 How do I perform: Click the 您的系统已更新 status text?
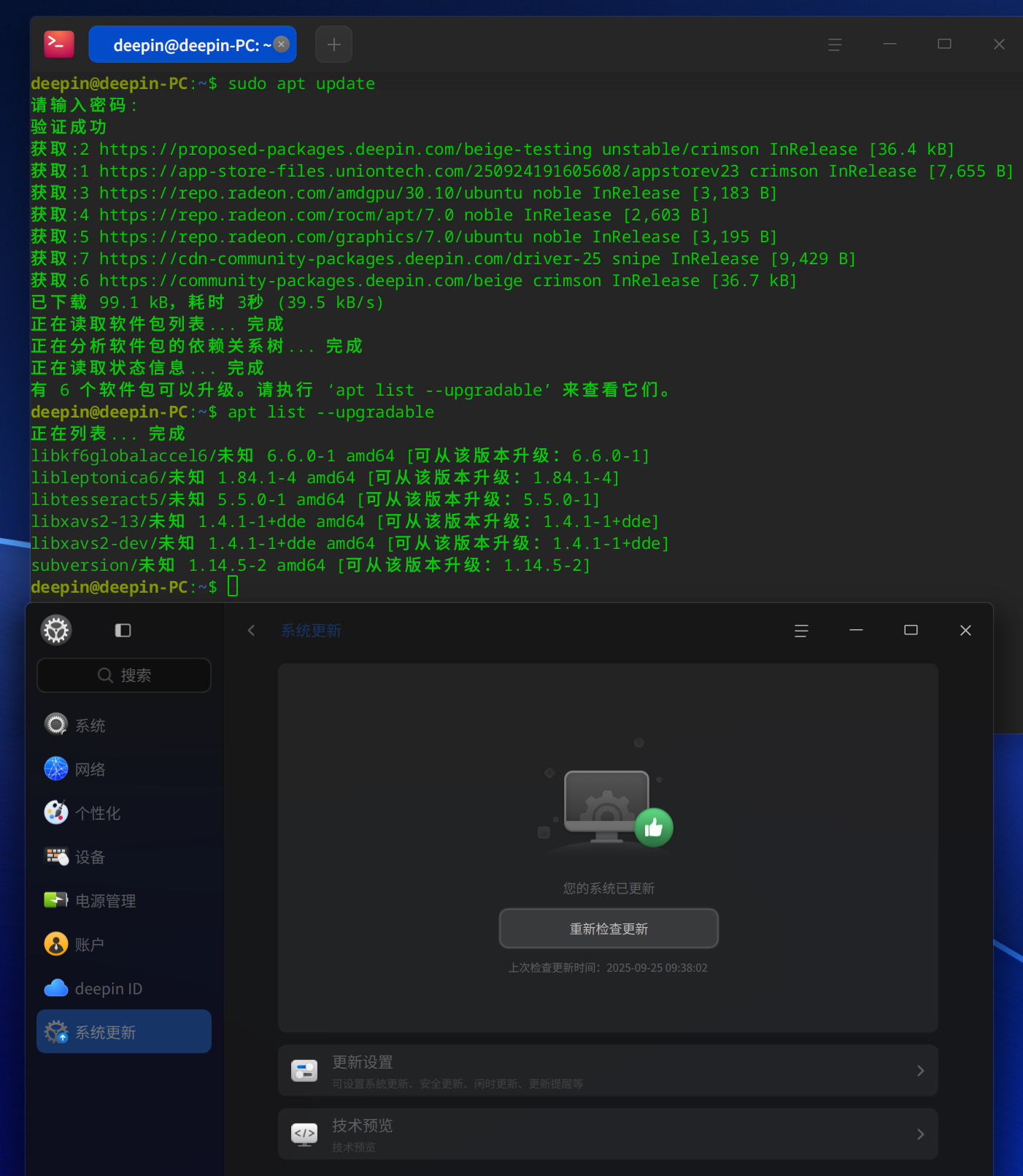609,888
